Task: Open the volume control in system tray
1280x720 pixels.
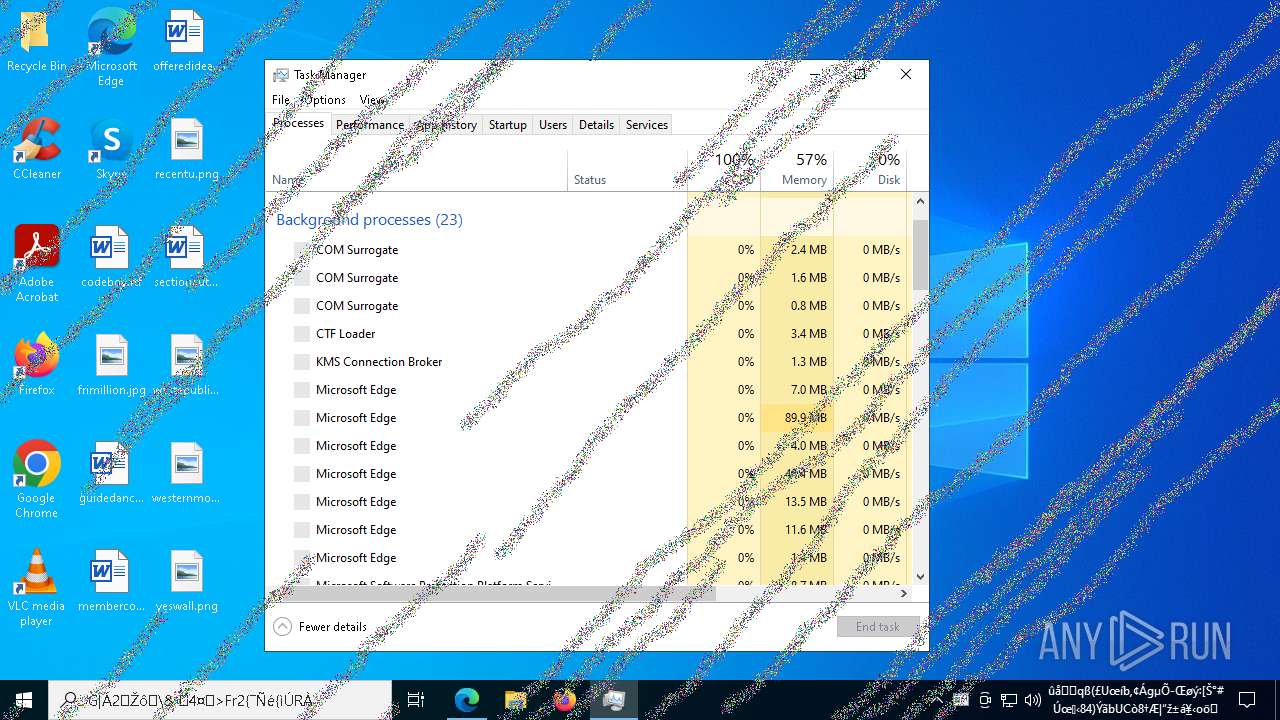Action: [1033, 700]
